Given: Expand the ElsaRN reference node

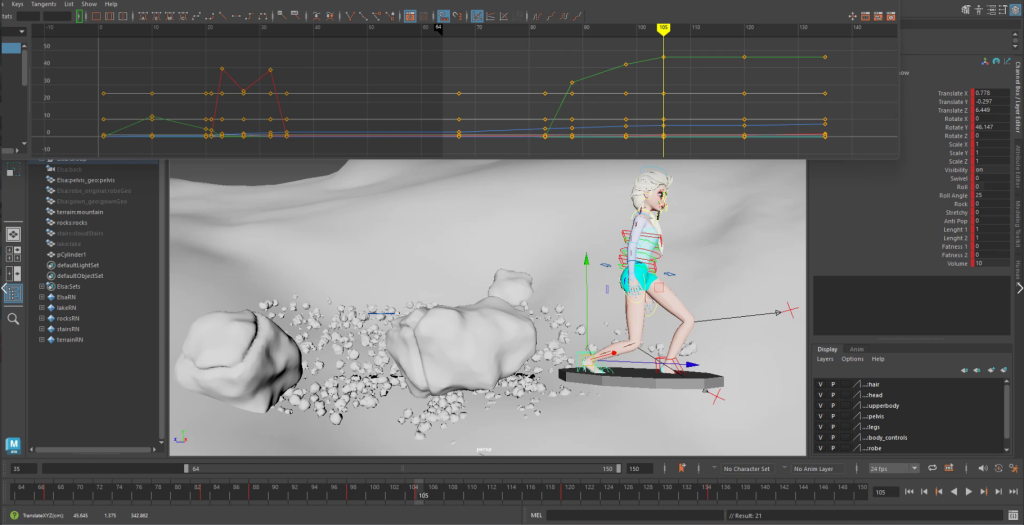Looking at the screenshot, I should tap(42, 297).
